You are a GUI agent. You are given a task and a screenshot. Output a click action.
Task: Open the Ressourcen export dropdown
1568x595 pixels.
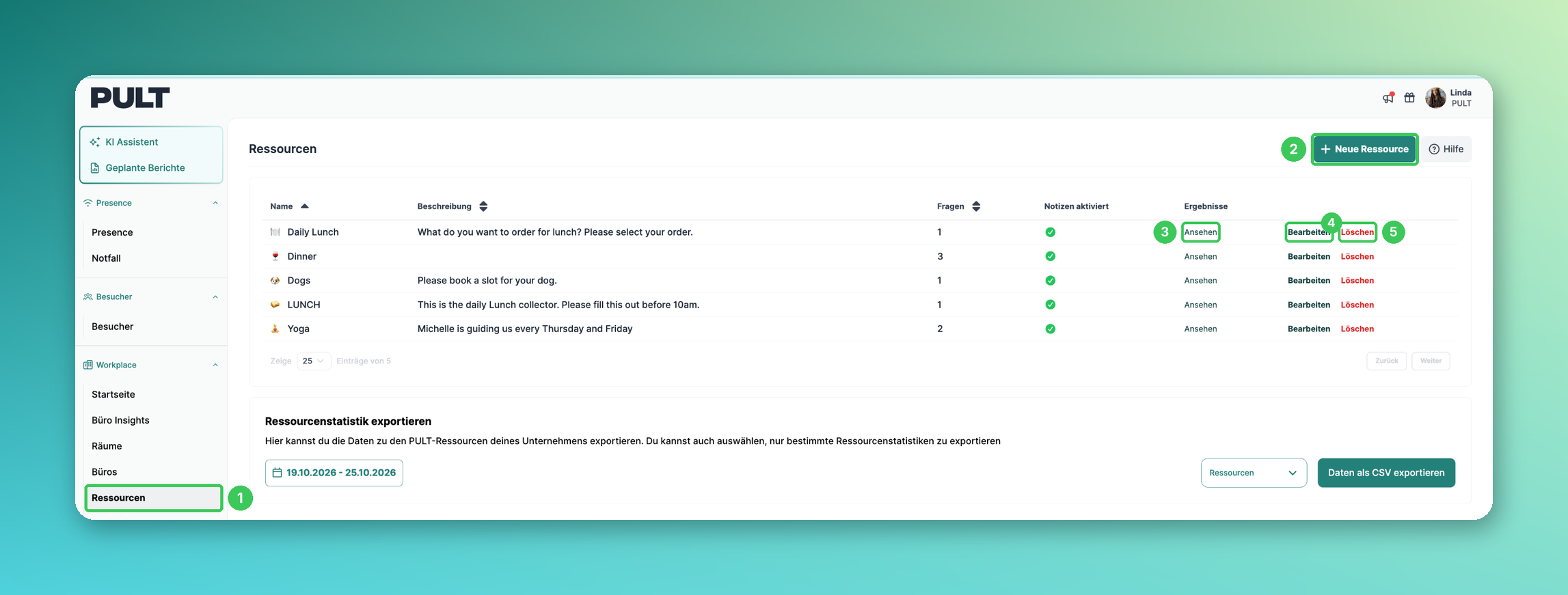[1254, 473]
